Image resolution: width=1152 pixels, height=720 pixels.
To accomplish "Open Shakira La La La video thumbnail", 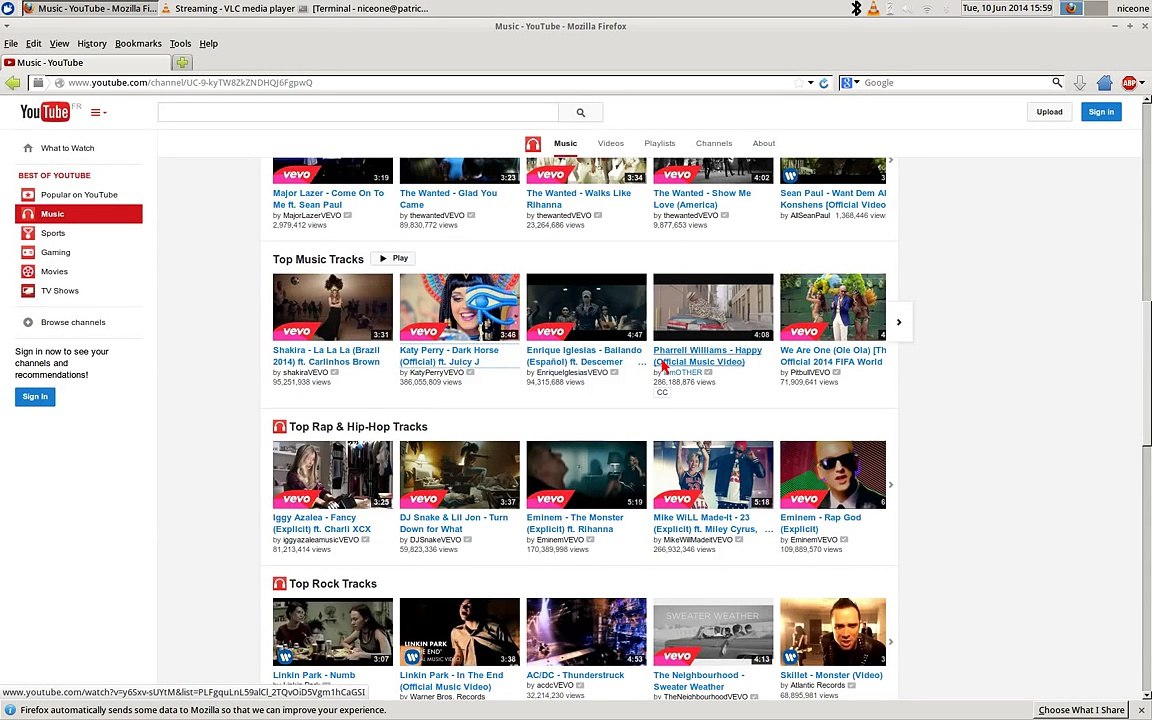I will (333, 307).
